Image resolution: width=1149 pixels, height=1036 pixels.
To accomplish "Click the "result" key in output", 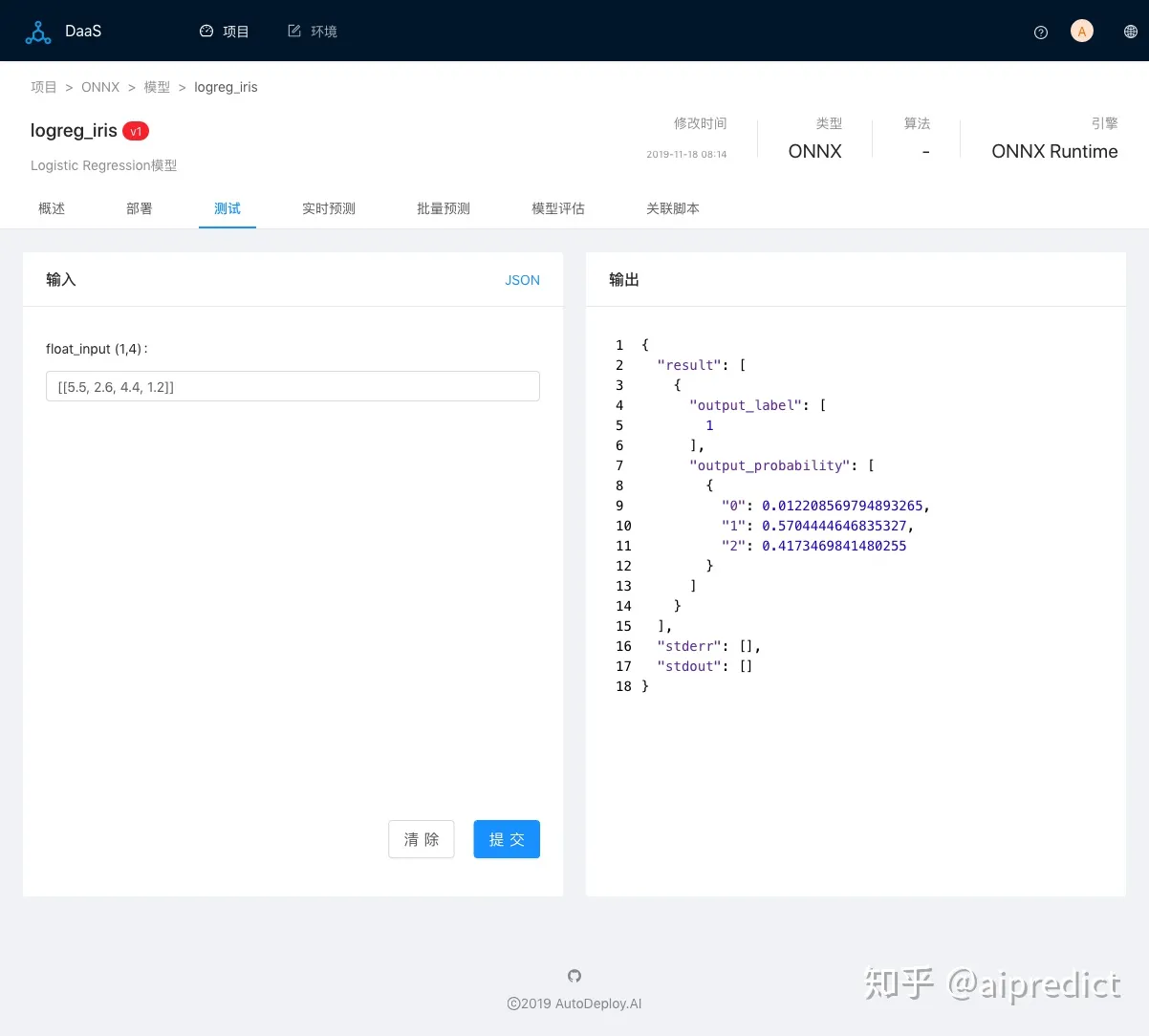I will coord(689,365).
